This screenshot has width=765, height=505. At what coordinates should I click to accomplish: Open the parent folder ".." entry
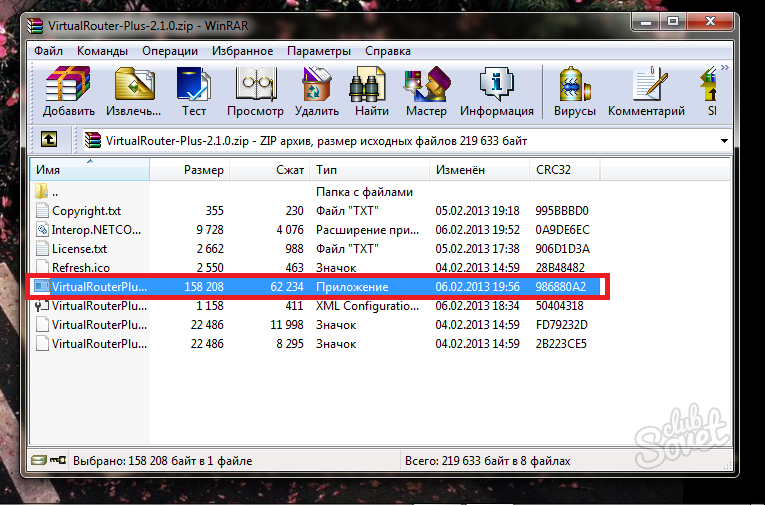pos(56,192)
